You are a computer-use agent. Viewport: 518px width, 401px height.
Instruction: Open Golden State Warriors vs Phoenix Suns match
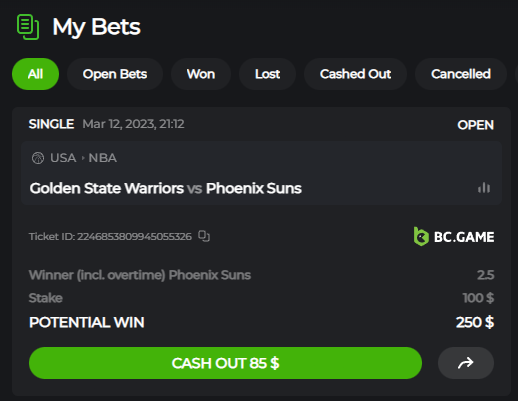tap(166, 188)
